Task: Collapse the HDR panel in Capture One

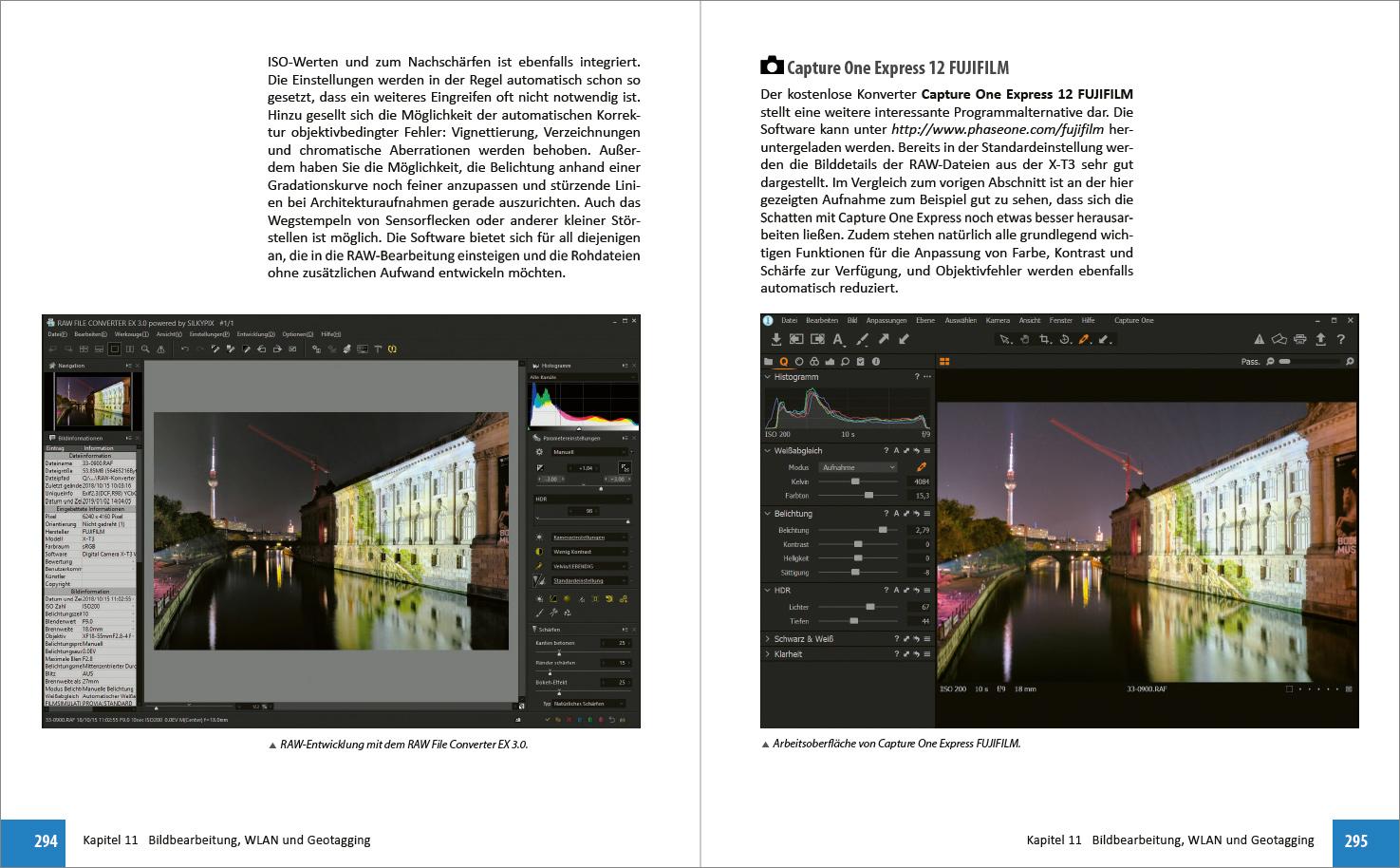Action: tap(768, 591)
